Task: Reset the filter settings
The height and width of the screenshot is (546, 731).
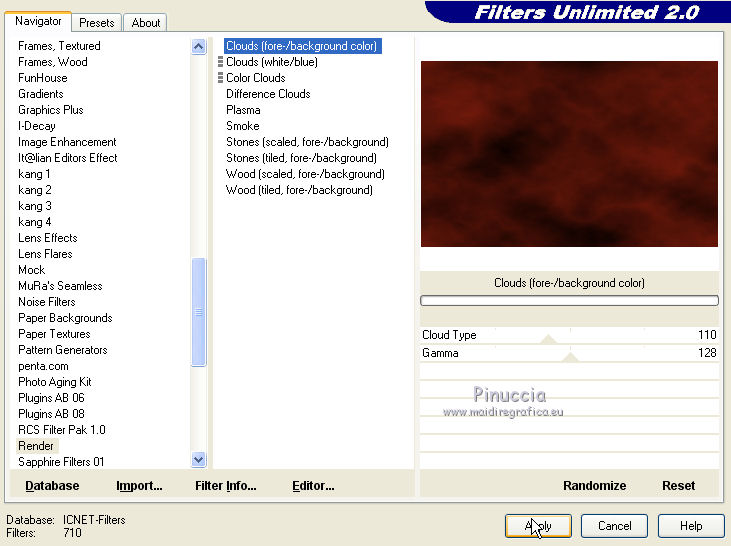Action: click(x=678, y=485)
